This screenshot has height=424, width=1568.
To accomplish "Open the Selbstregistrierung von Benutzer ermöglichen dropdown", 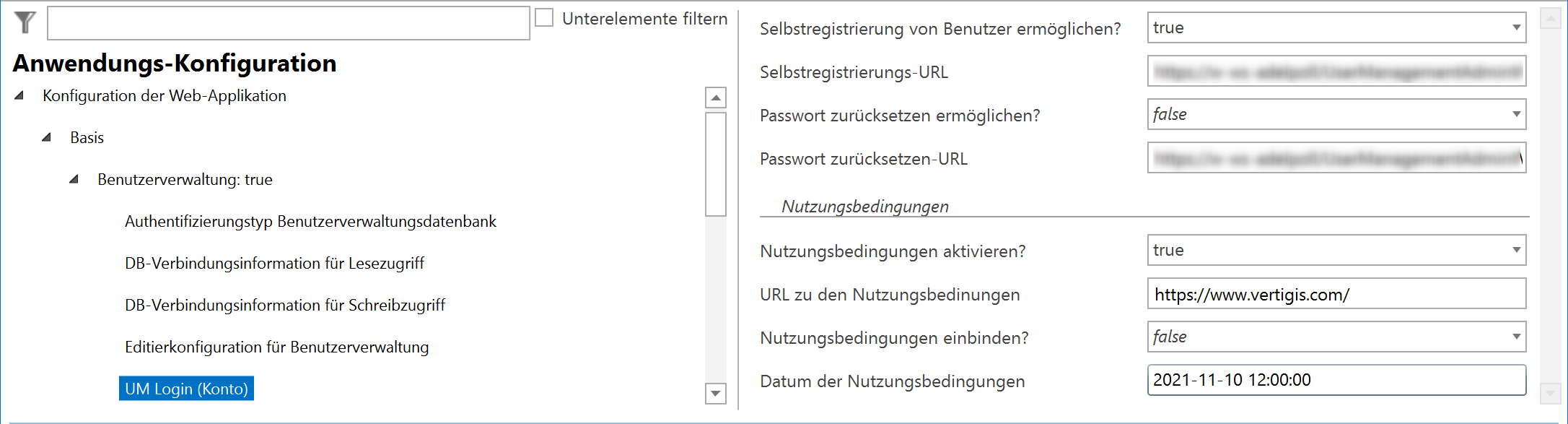I will 1515,27.
